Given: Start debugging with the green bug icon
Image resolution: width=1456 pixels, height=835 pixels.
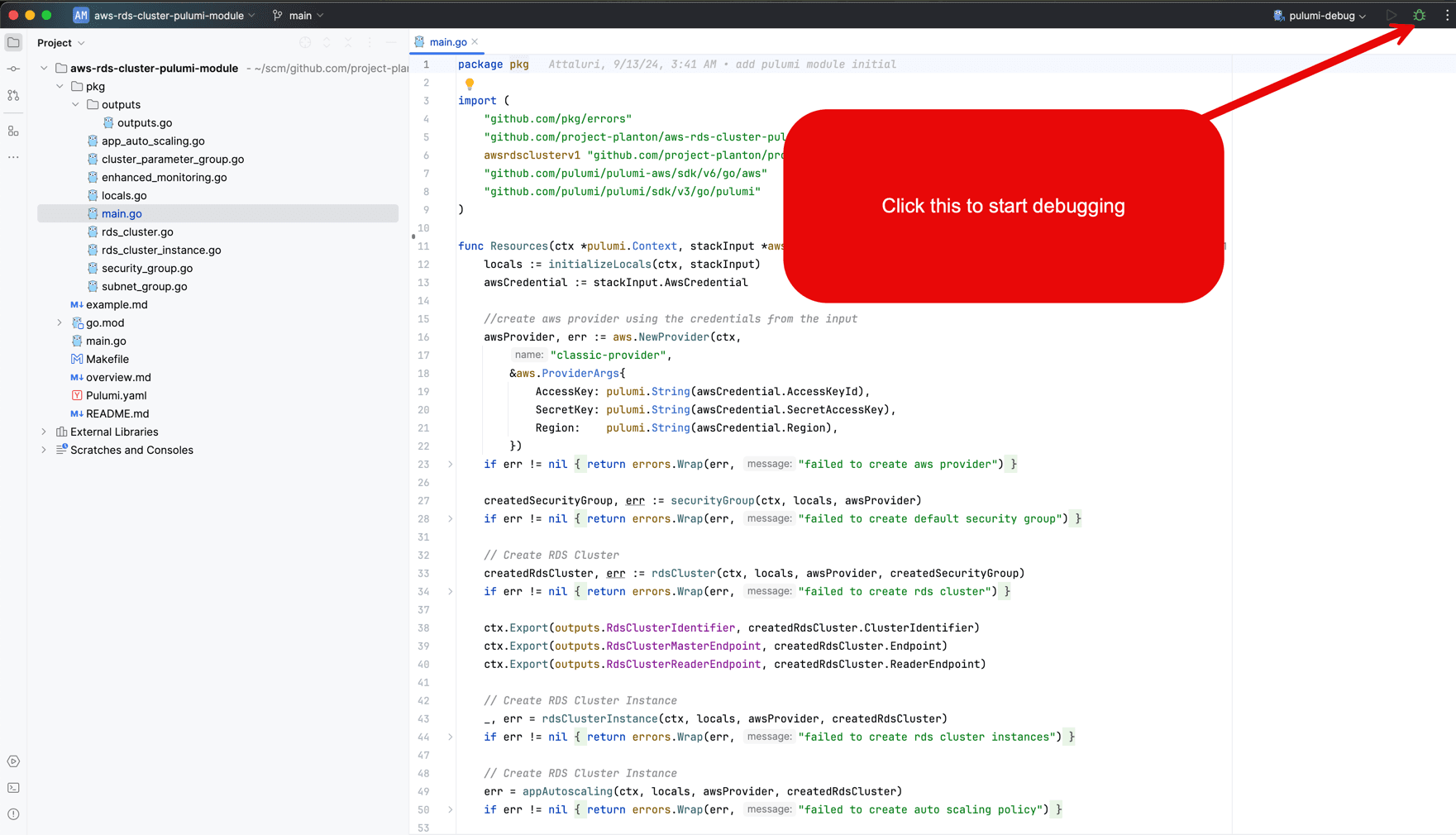Looking at the screenshot, I should [1419, 16].
